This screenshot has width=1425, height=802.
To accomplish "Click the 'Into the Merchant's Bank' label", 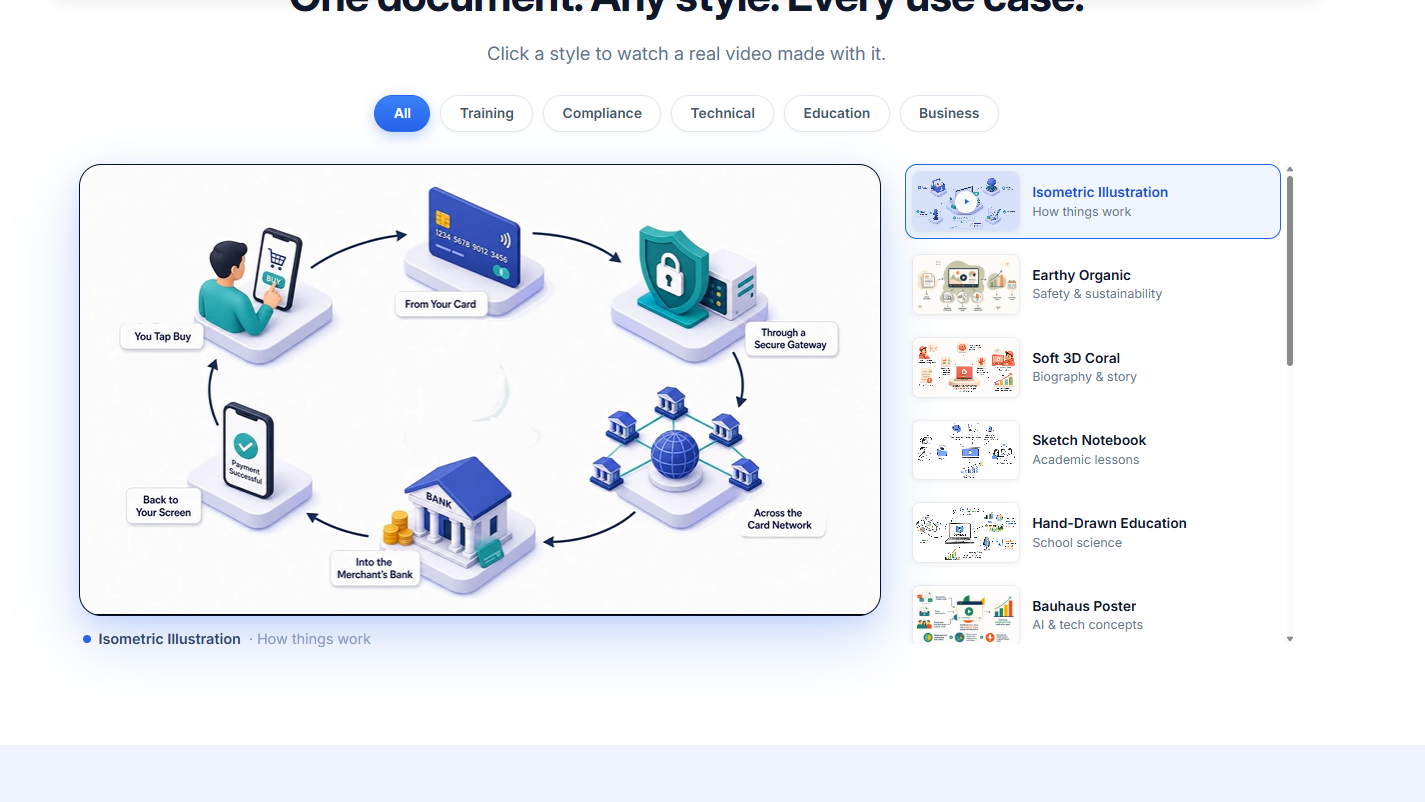I will point(375,568).
